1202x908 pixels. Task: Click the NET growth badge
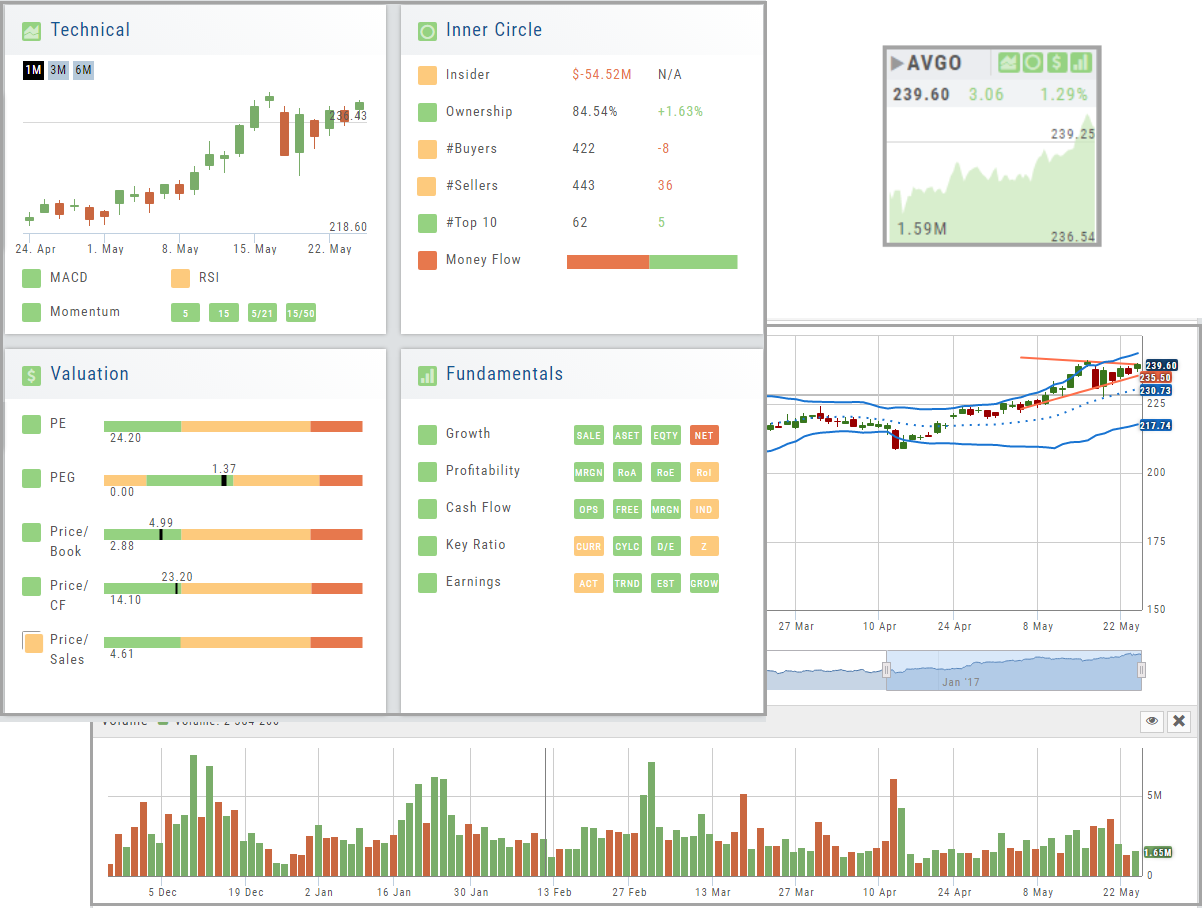pyautogui.click(x=704, y=435)
